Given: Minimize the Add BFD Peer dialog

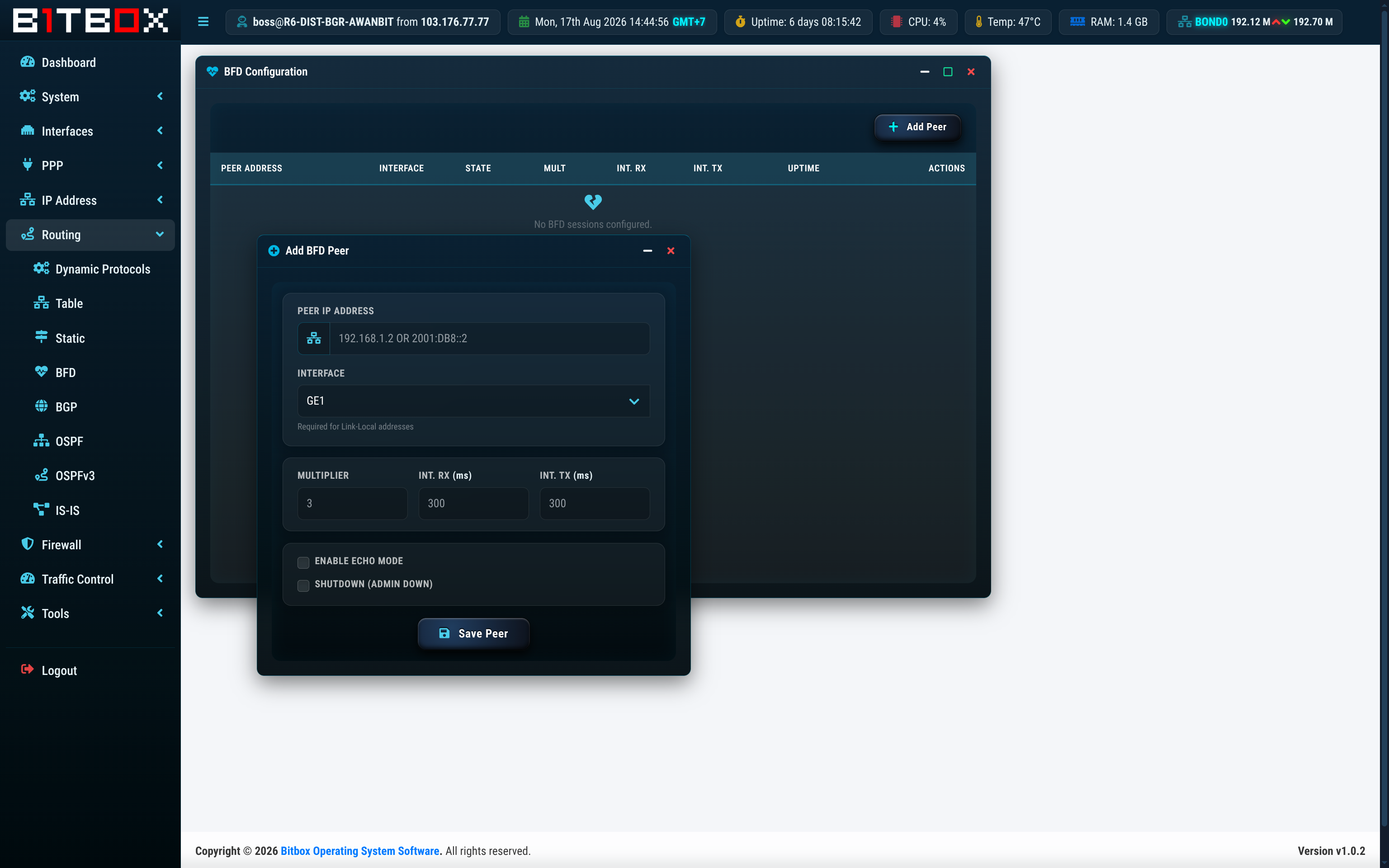Looking at the screenshot, I should [x=647, y=251].
